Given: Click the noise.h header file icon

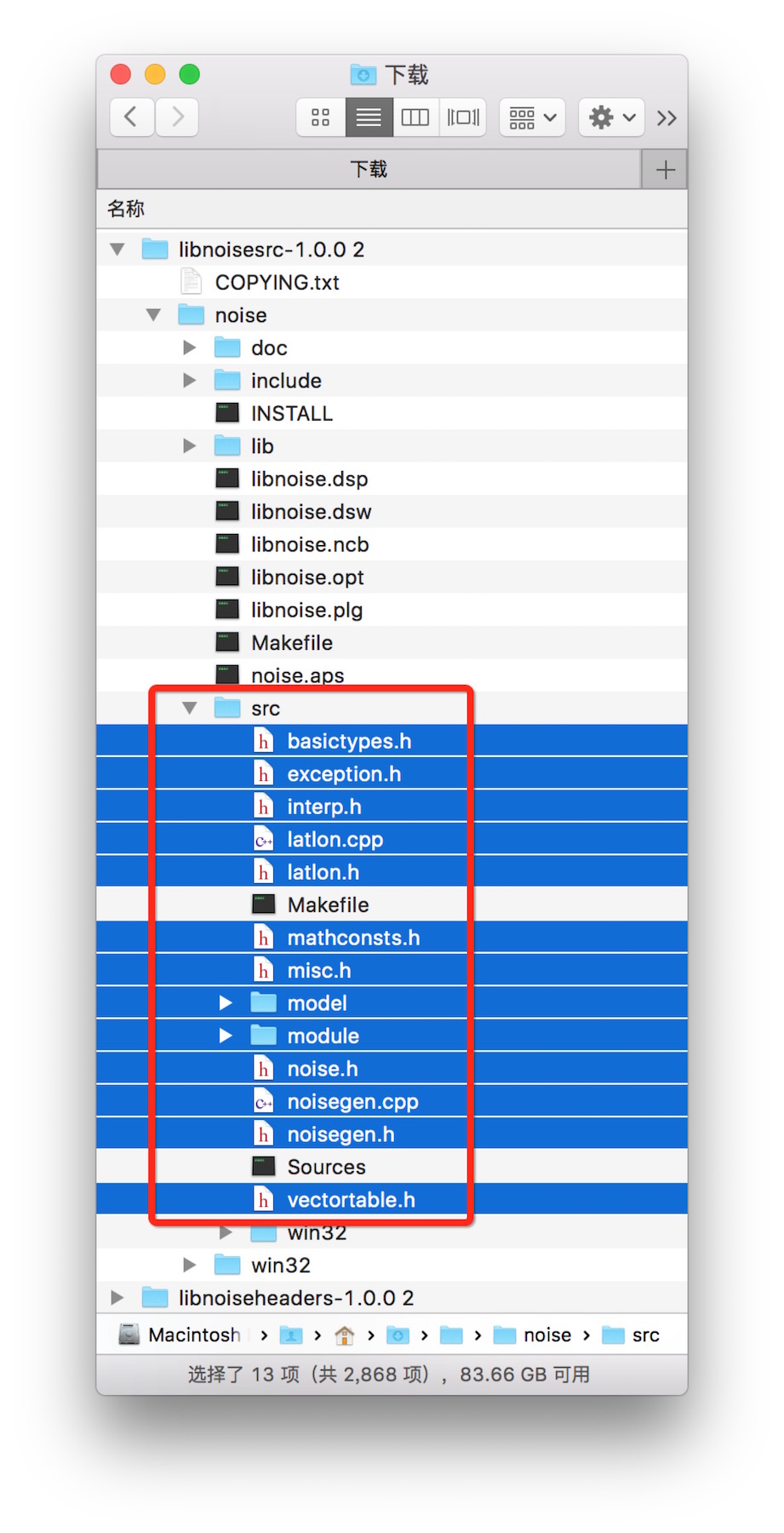Looking at the screenshot, I should (264, 1069).
